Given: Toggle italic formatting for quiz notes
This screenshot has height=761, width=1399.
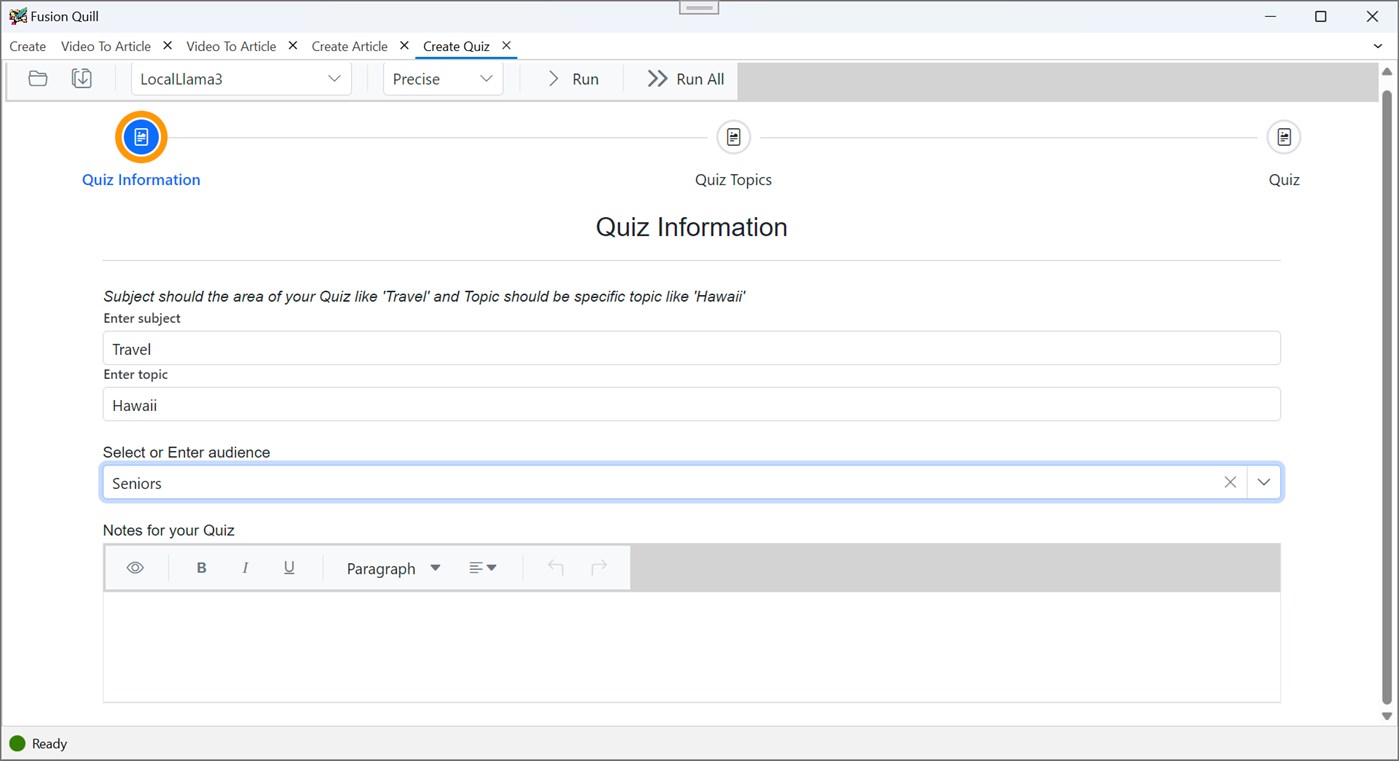Looking at the screenshot, I should pyautogui.click(x=245, y=567).
